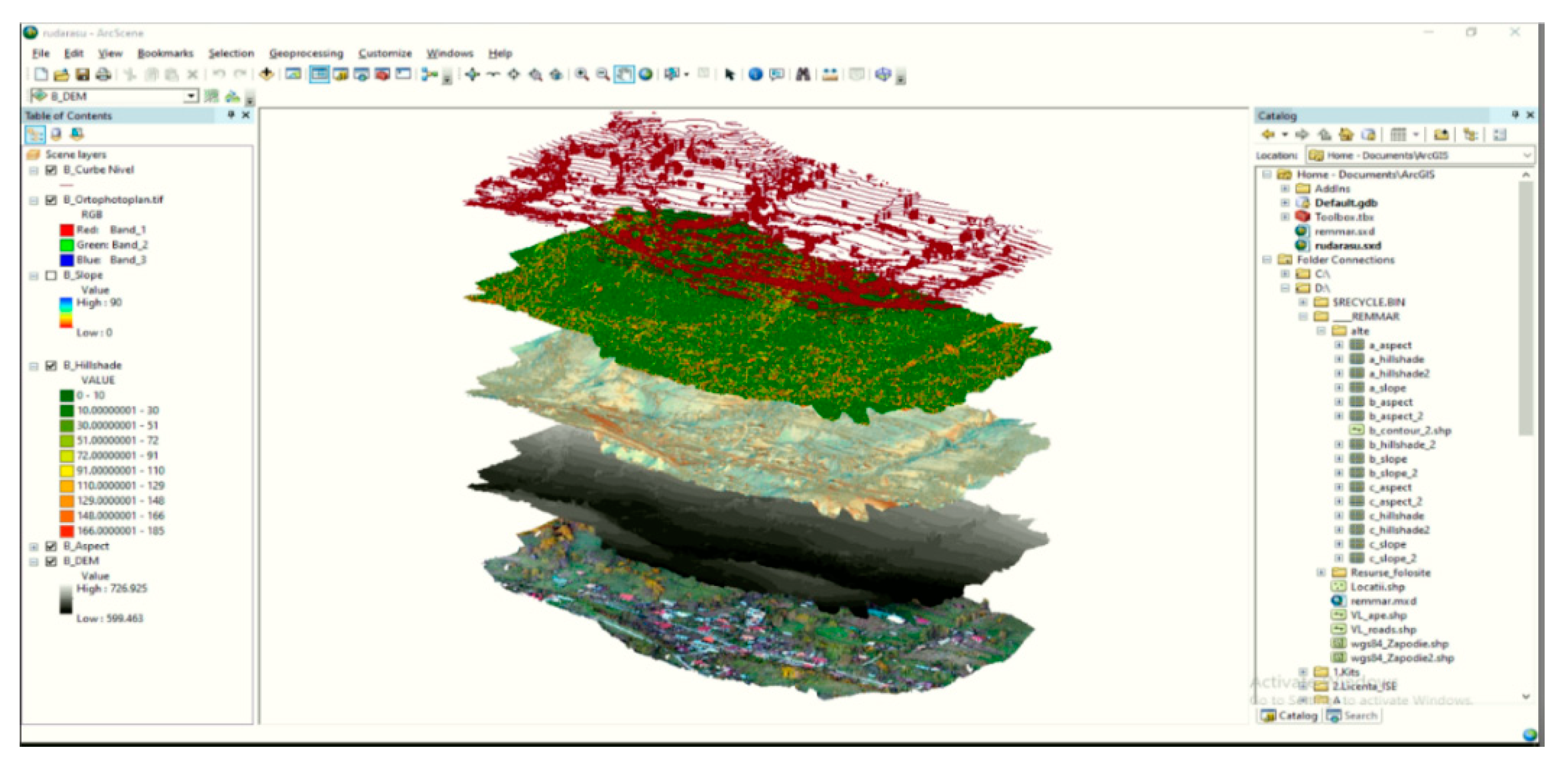Select b_contour_2.shp in Catalog tree
Screen dimensions: 1568x767
pos(1409,431)
